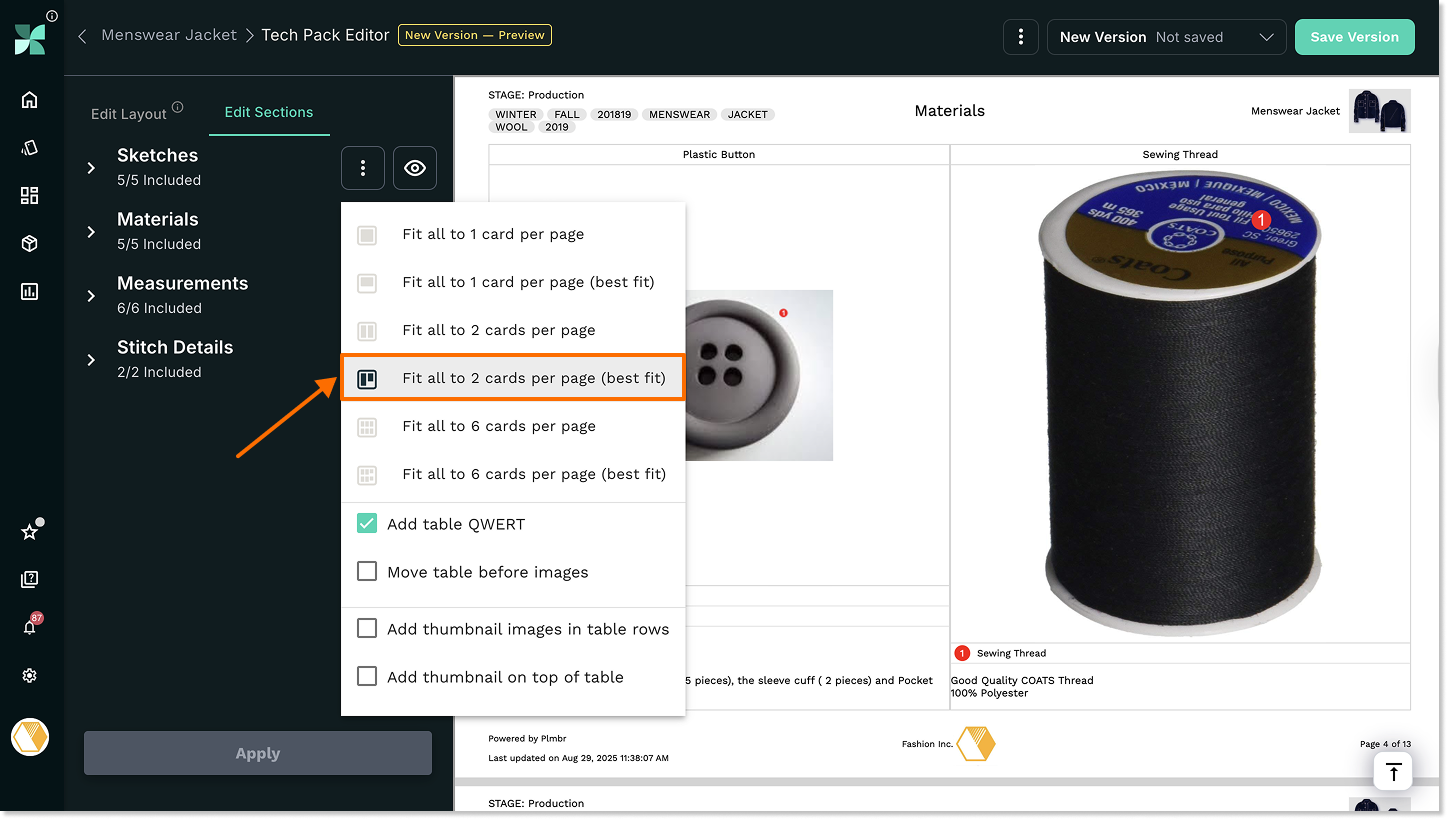Screen dimensions: 1447x819
Task: Select Fit all to 6 cards per page
Action: [498, 426]
